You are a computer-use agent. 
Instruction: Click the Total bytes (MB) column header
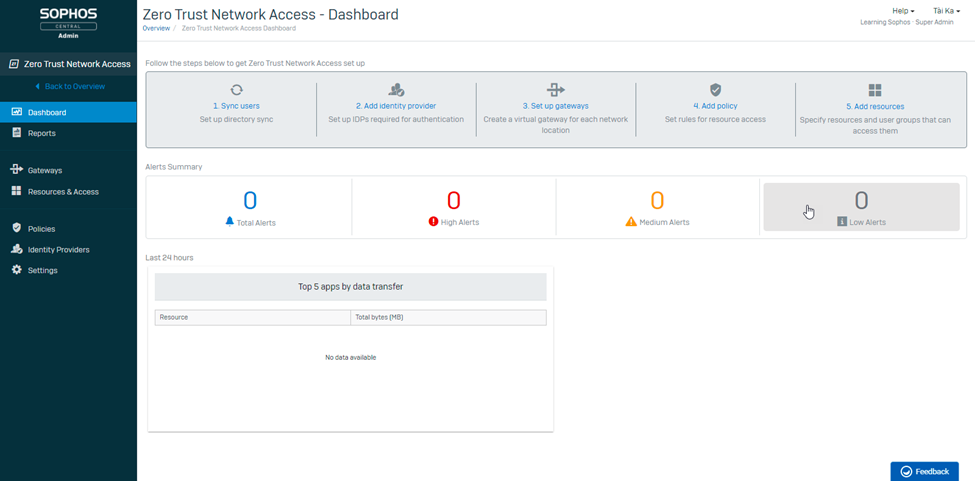pos(449,317)
